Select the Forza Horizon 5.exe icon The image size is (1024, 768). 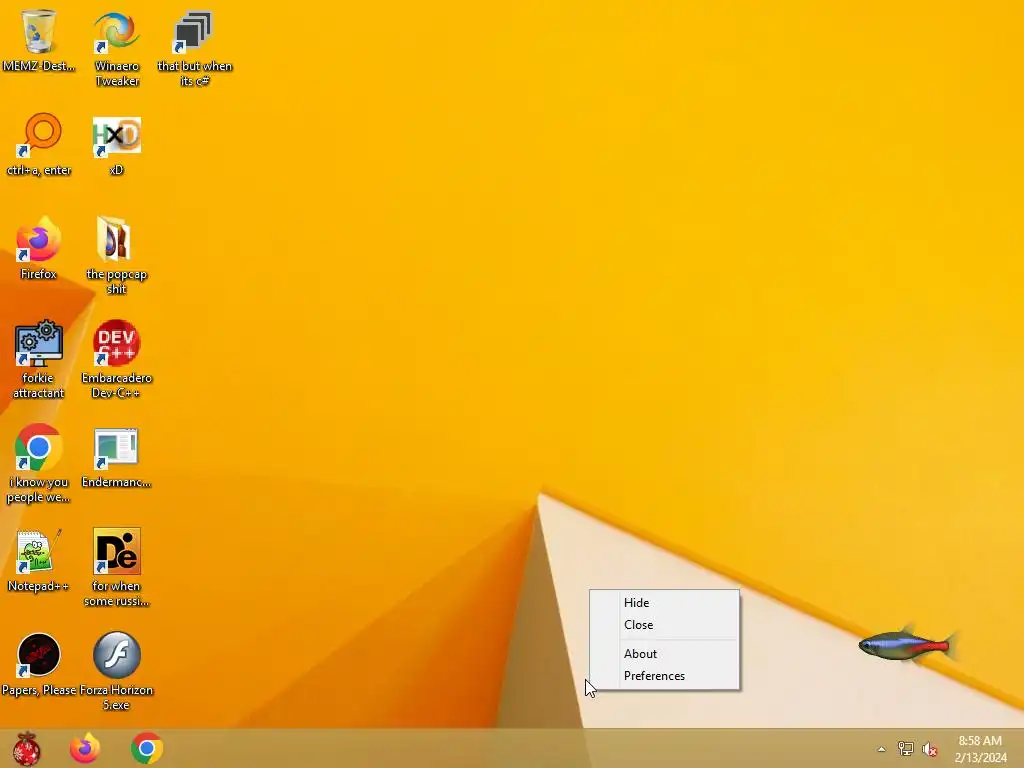pyautogui.click(x=116, y=671)
